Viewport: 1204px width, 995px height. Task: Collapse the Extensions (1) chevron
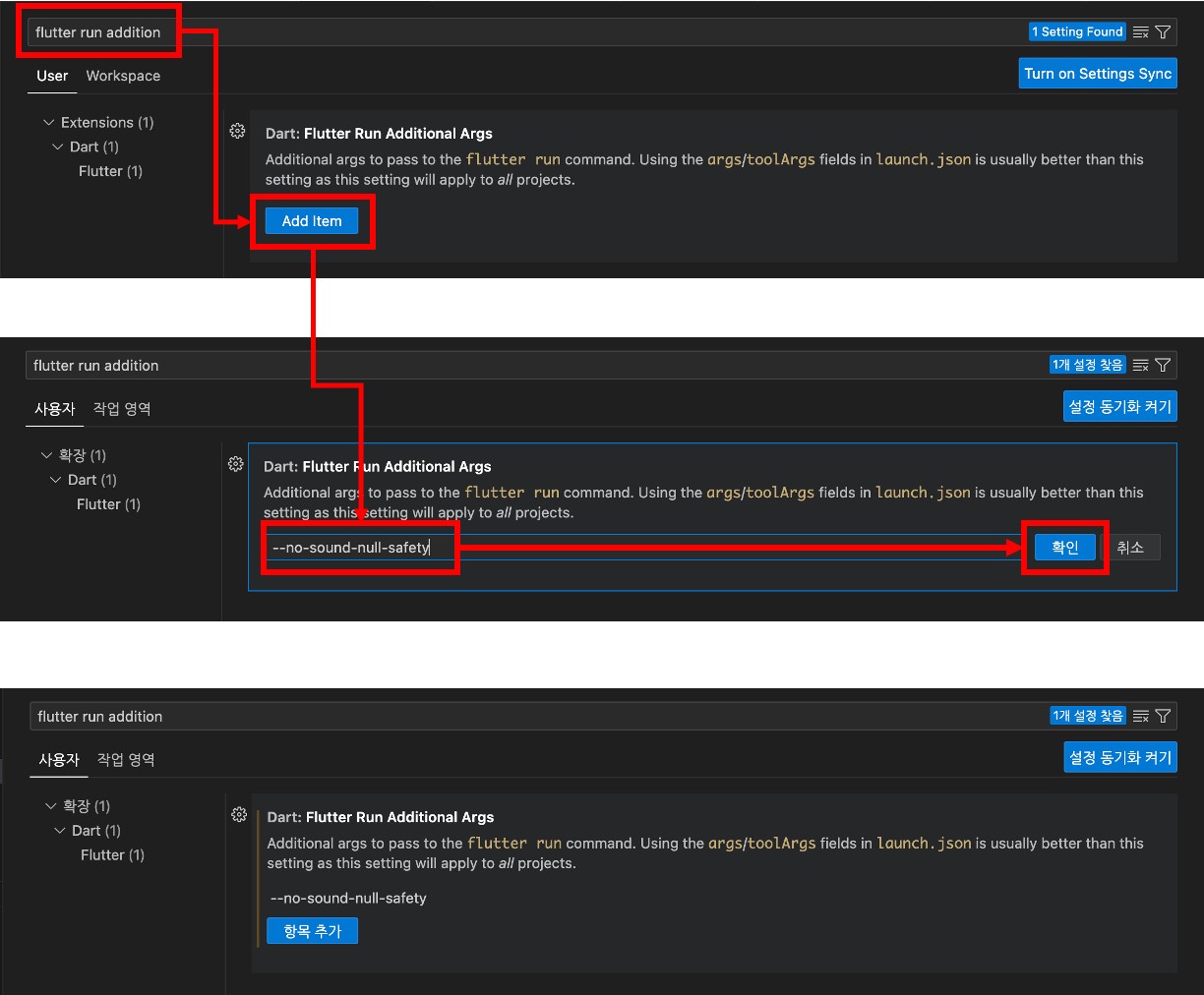pos(48,122)
